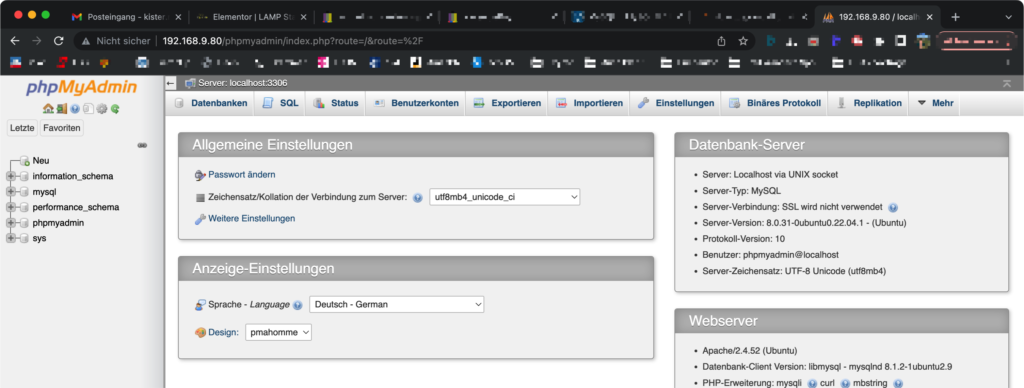Click database icon next to sys
Viewport: 1024px width, 388px height.
[x=24, y=238]
